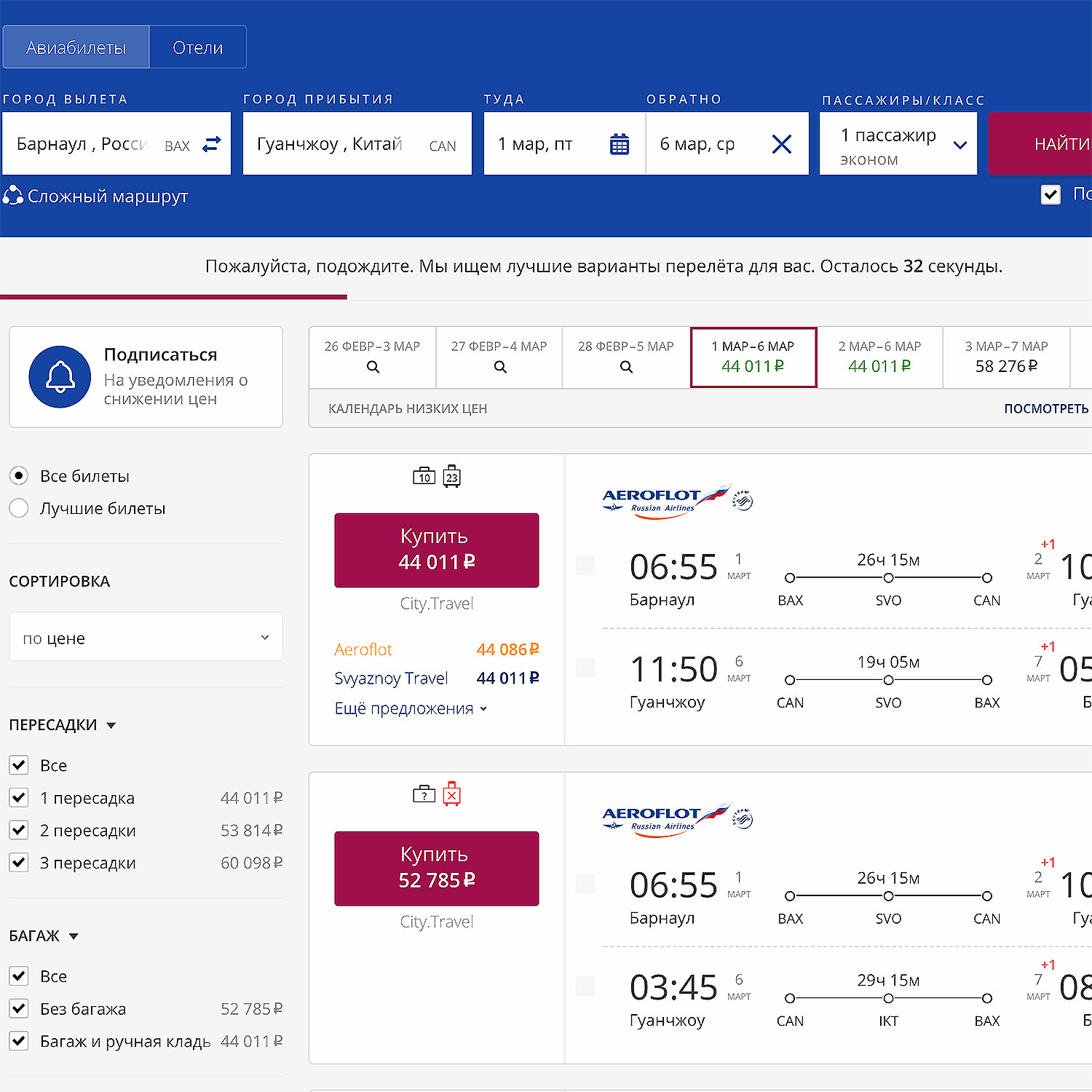Click search magnifier under 27 ФЕВР–4 МАР
This screenshot has width=1092, height=1092.
(500, 367)
